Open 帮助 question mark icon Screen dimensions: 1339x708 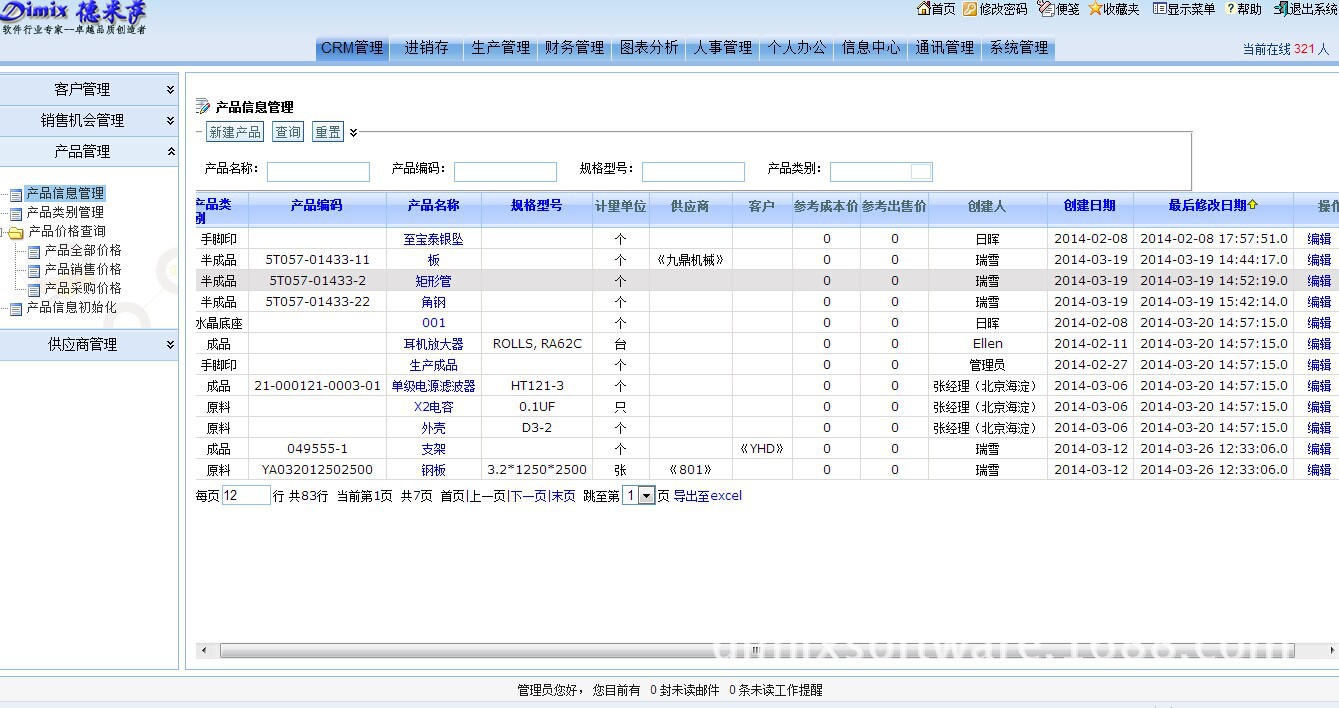coord(1229,9)
